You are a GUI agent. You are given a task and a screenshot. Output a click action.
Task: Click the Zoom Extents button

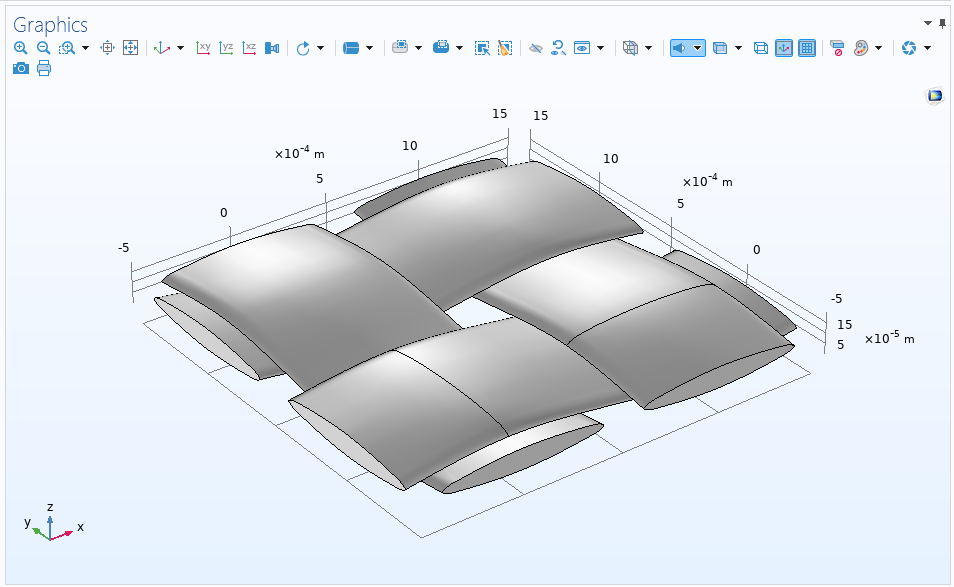[x=130, y=48]
